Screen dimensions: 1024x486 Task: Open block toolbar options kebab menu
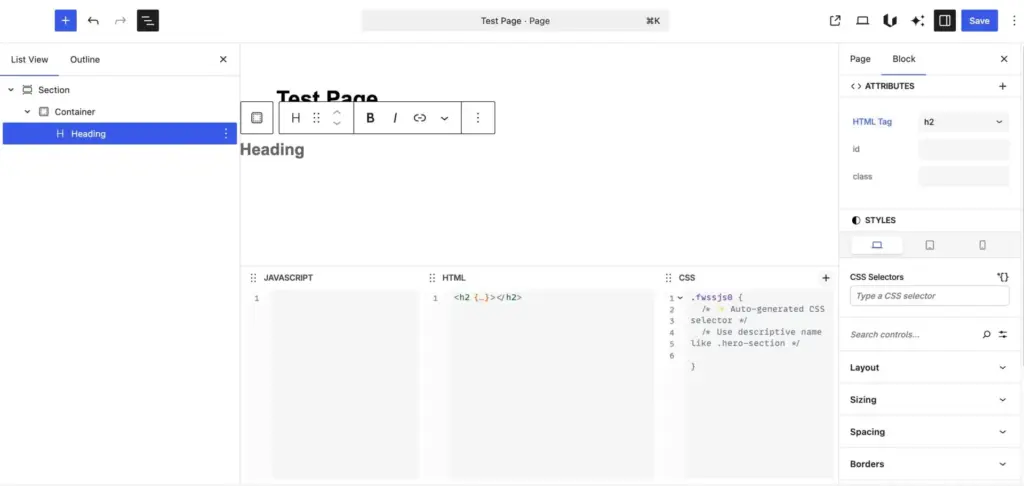tap(477, 118)
